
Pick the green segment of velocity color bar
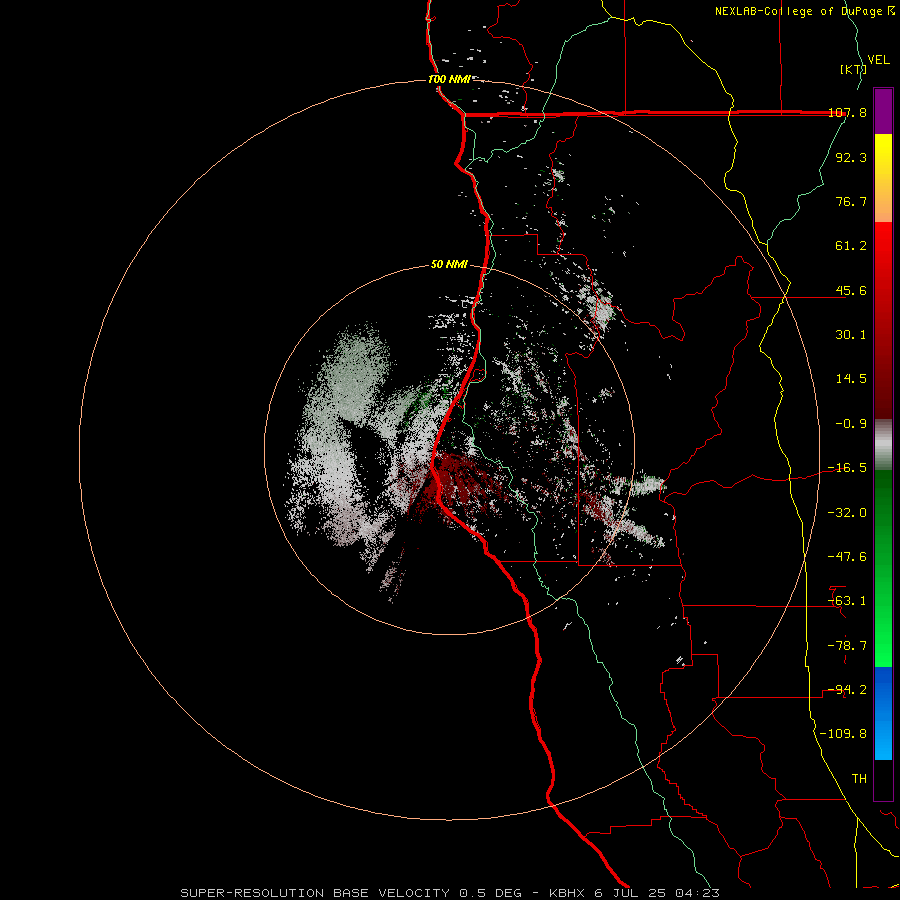click(883, 568)
